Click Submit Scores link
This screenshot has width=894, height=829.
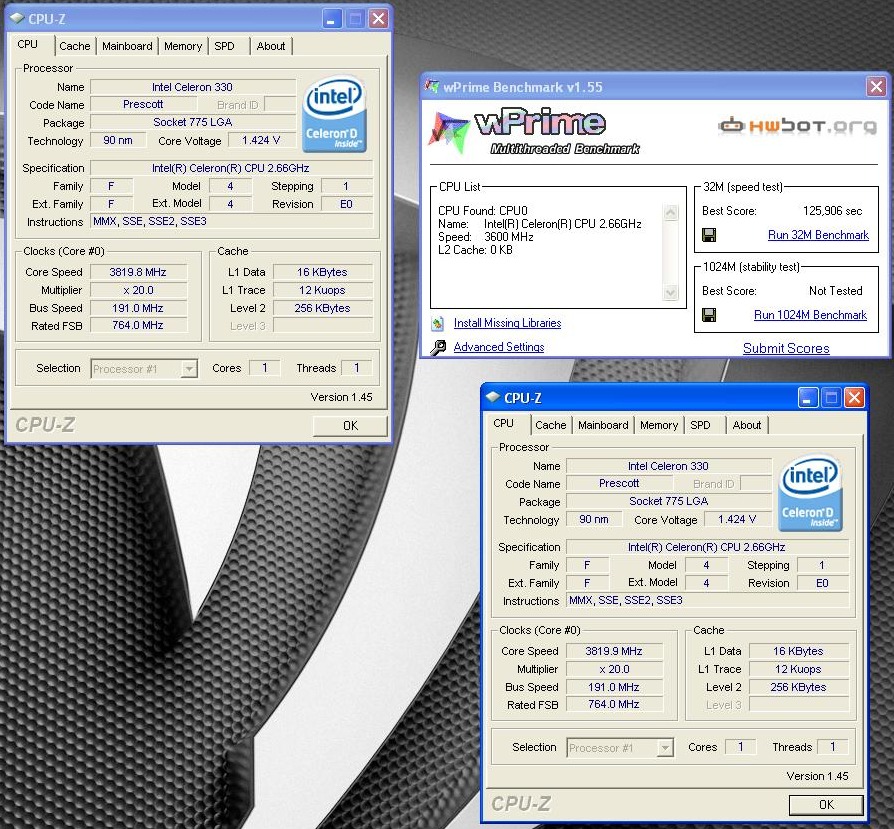(786, 348)
